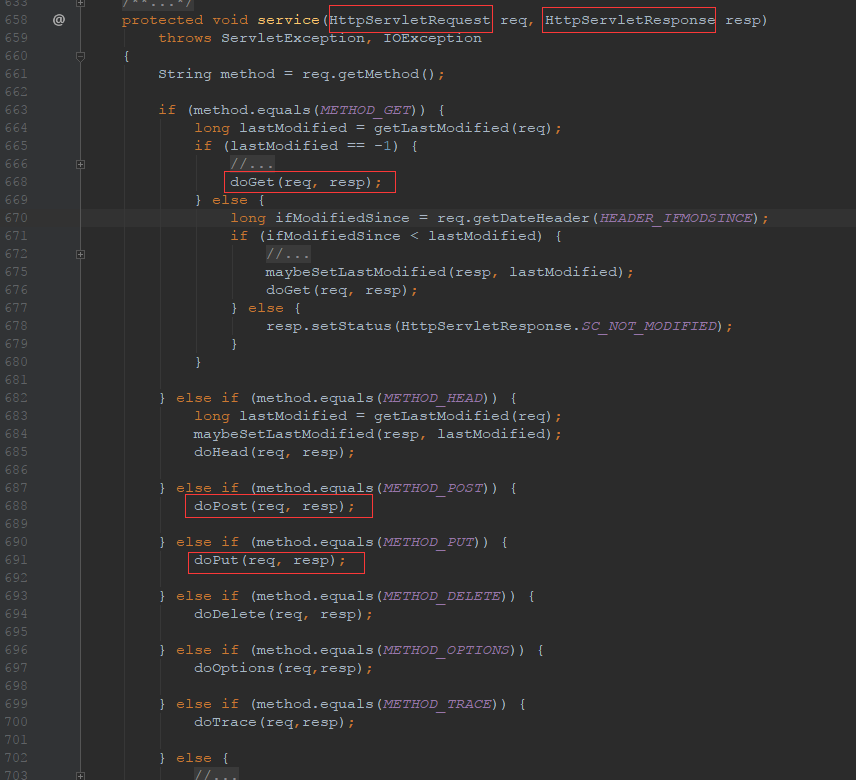Click the SC_NOT_MODIFIED constant
The image size is (856, 780).
(x=649, y=326)
